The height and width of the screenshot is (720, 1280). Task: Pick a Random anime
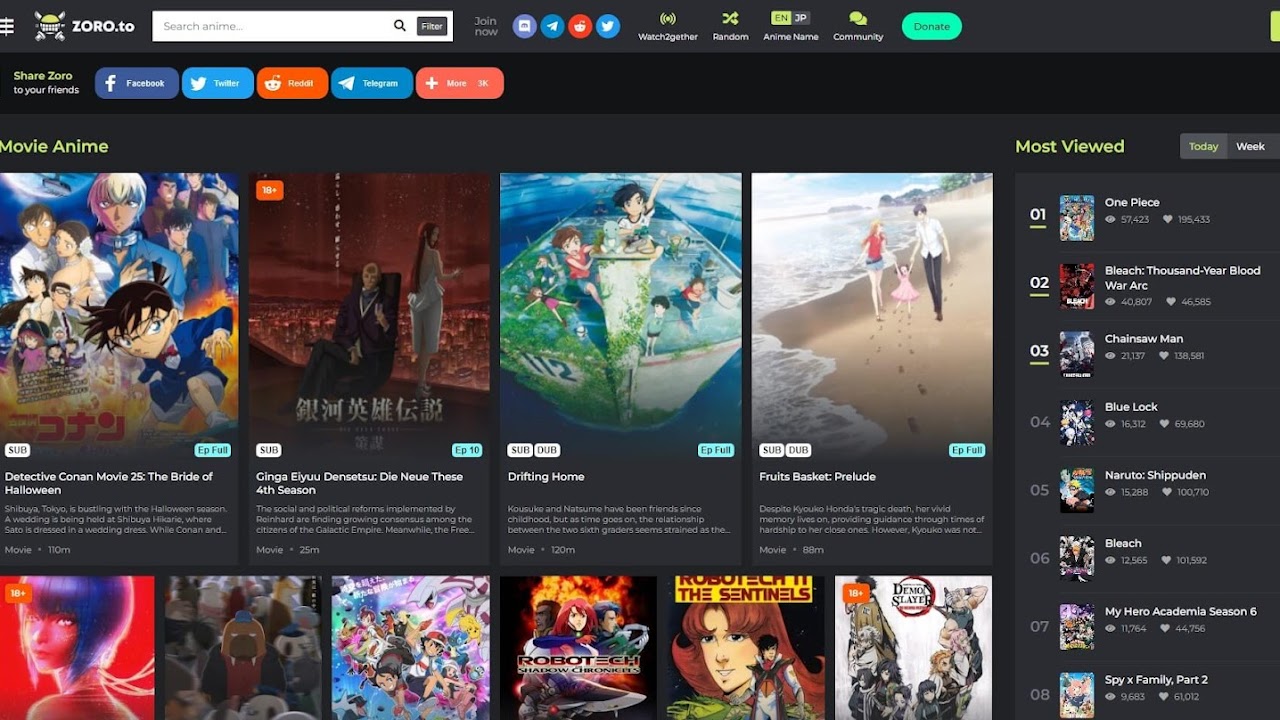(x=730, y=26)
